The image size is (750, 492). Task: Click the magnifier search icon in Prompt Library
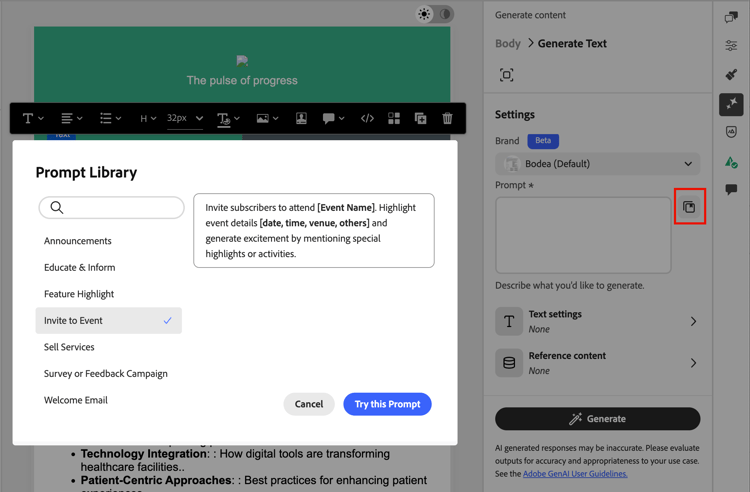pyautogui.click(x=57, y=208)
